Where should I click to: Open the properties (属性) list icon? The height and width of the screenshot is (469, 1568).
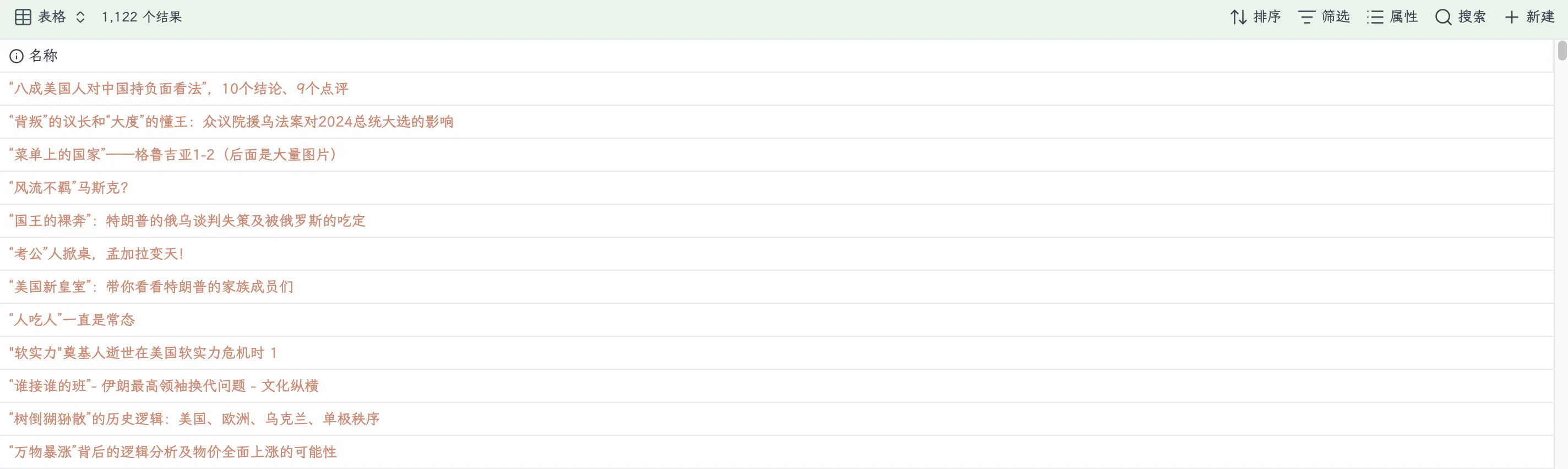pyautogui.click(x=1374, y=17)
